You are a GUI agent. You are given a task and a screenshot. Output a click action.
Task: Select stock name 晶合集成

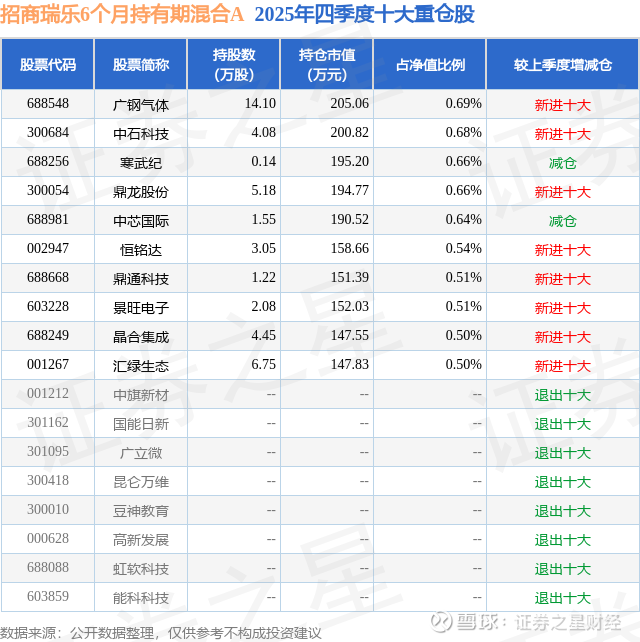141,337
